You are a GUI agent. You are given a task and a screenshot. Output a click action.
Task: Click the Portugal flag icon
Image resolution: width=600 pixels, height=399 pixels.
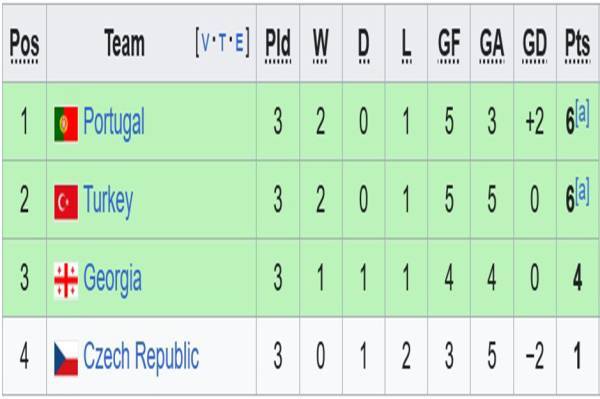66,124
